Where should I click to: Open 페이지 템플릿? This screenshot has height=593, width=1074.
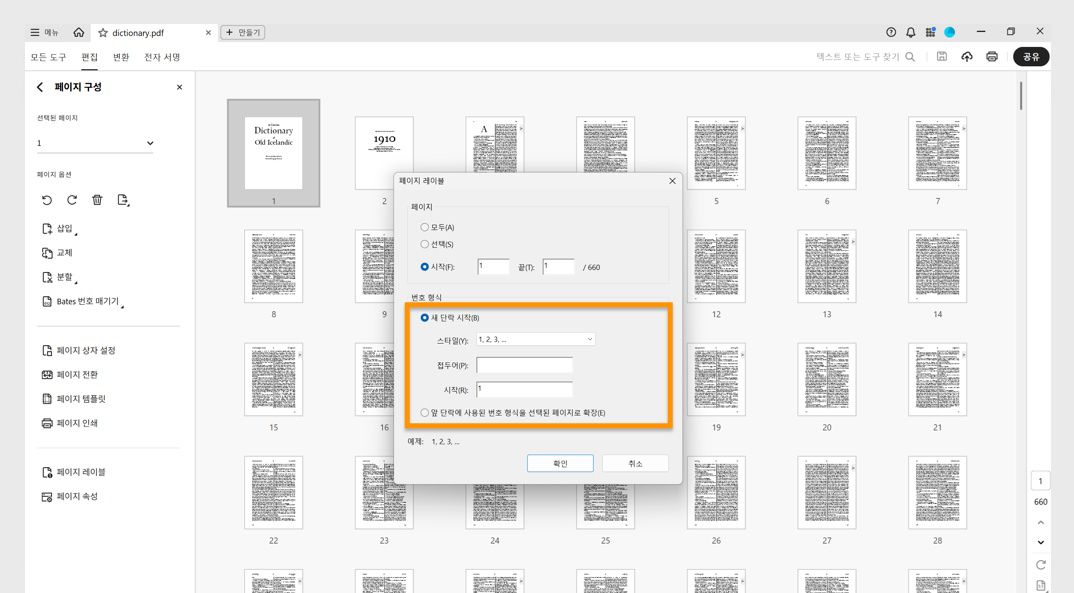[74, 399]
